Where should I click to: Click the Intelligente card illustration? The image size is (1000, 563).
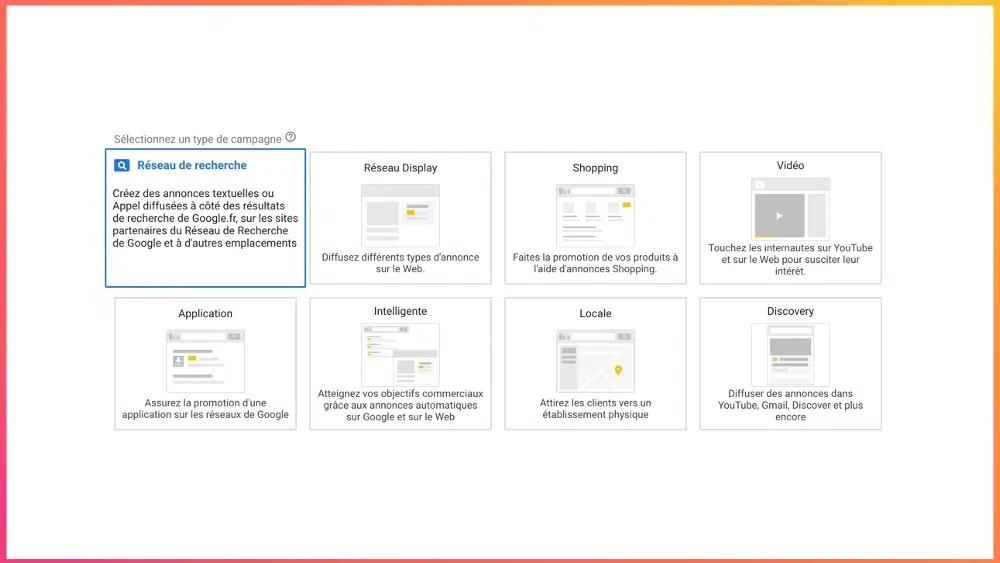400,354
